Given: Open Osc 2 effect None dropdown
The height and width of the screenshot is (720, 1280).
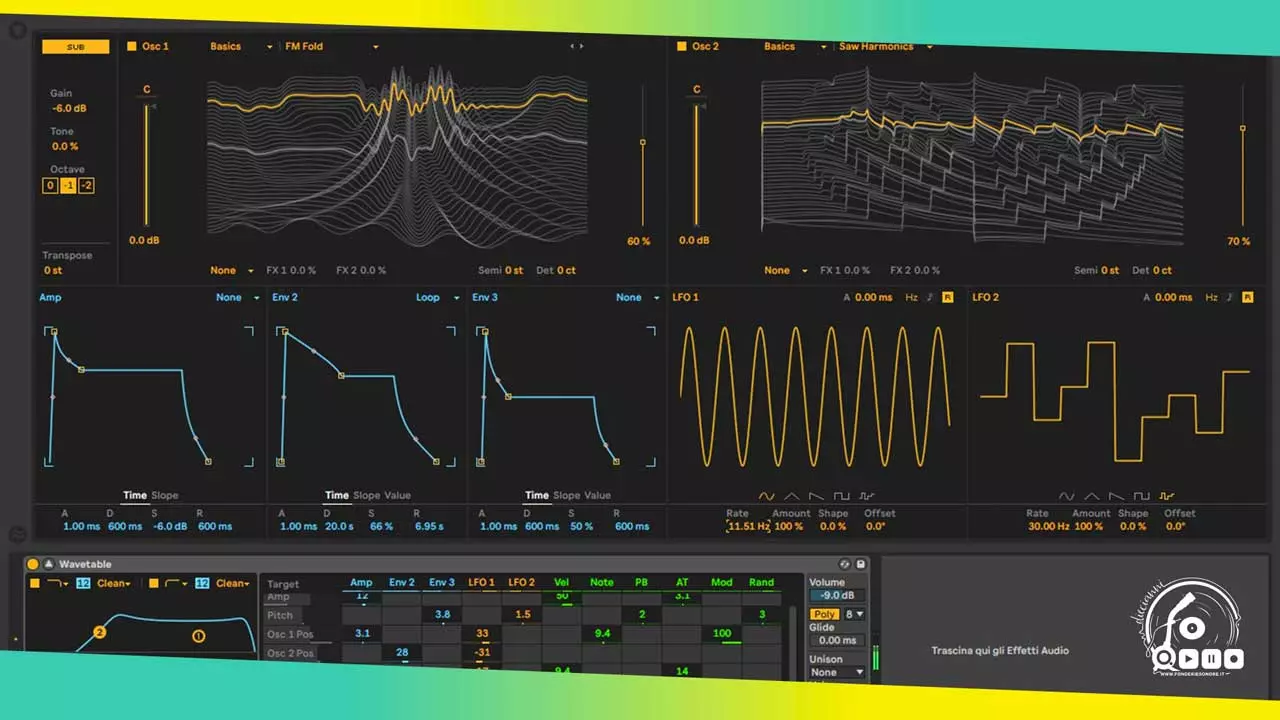Looking at the screenshot, I should (x=786, y=270).
